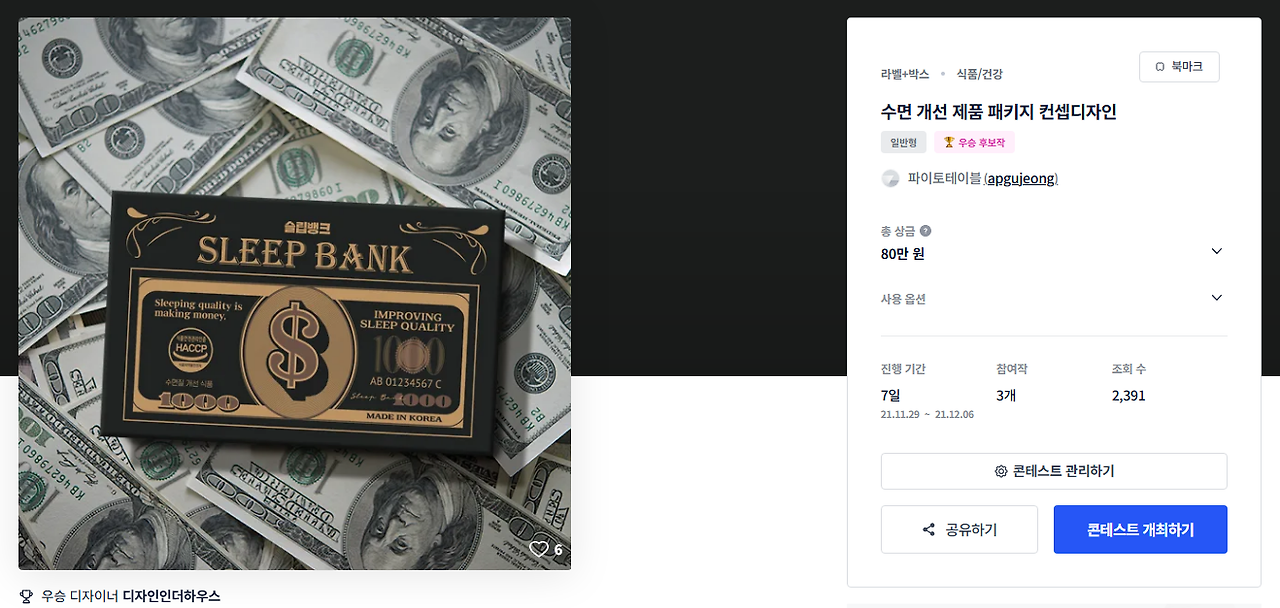This screenshot has height=608, width=1280.
Task: Click the 공유하기 share button
Action: coord(959,530)
